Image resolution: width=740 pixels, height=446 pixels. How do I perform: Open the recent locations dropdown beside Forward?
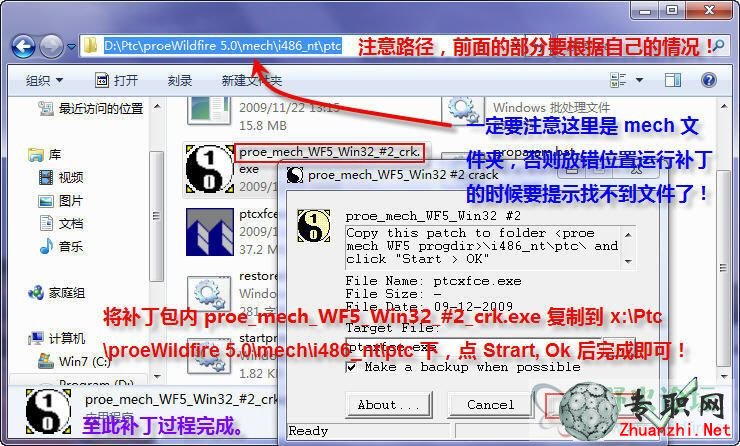pos(71,46)
